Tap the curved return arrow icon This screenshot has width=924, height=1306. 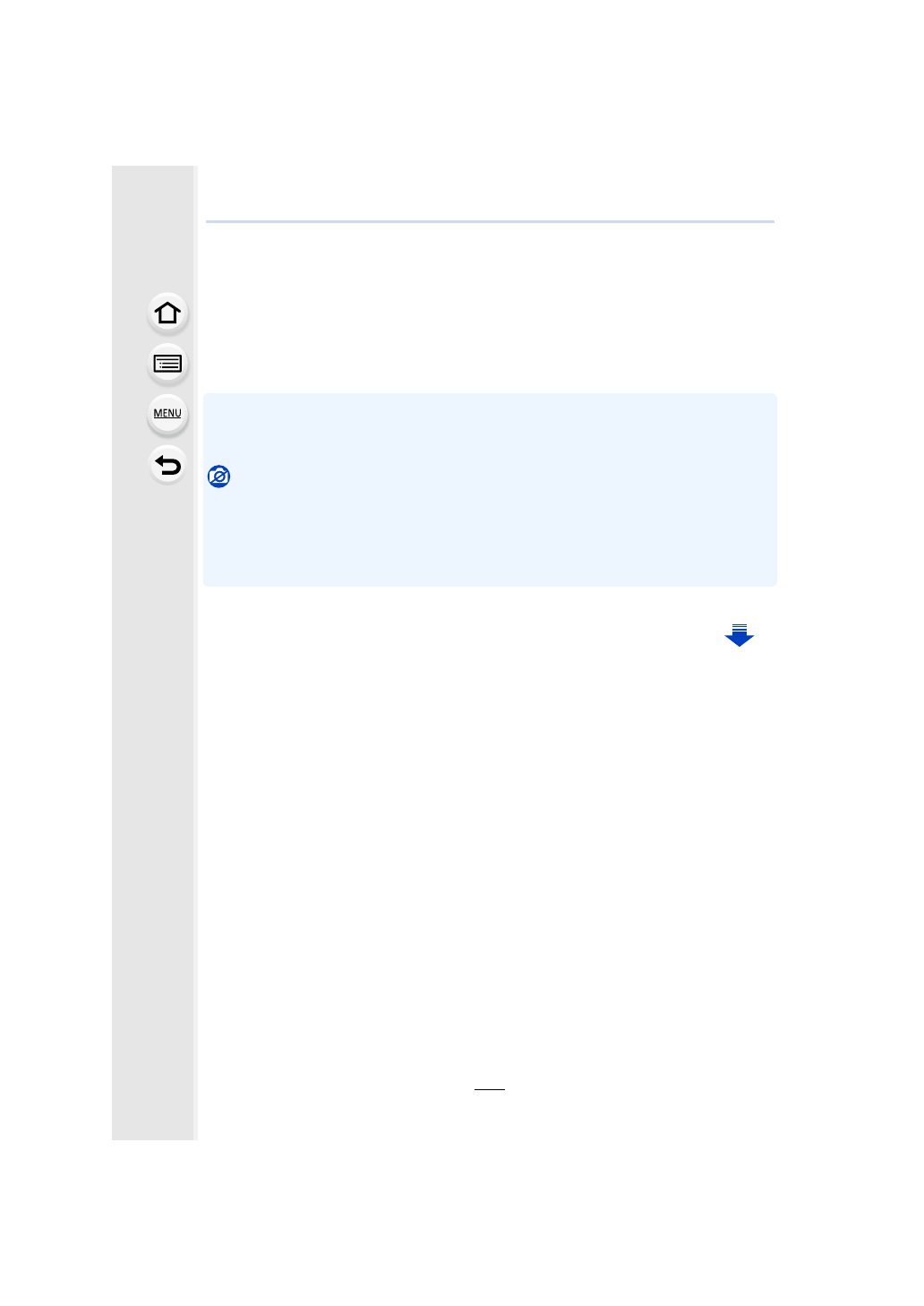tap(167, 465)
